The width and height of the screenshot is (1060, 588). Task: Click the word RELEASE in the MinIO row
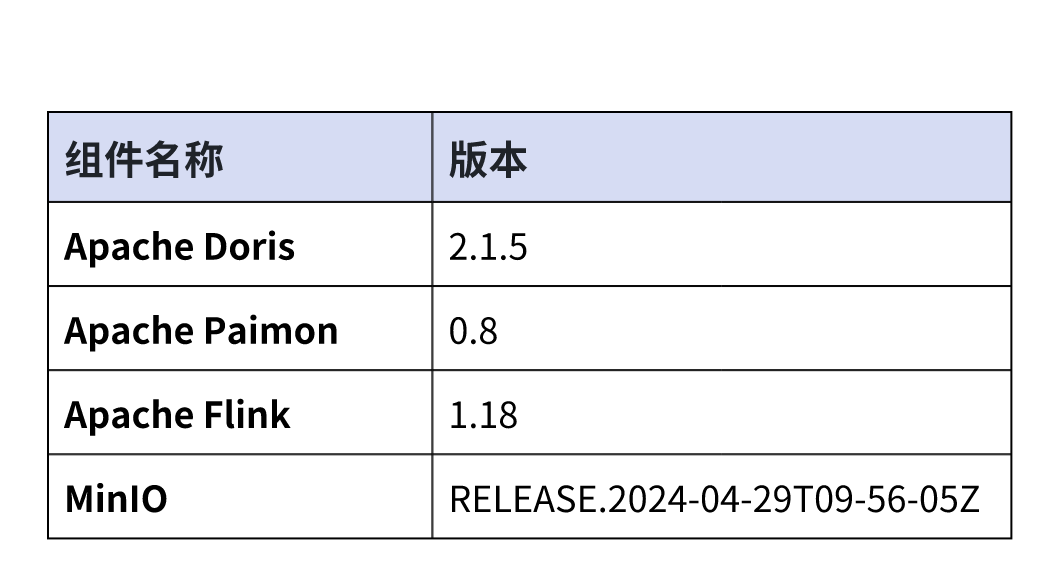click(x=525, y=498)
